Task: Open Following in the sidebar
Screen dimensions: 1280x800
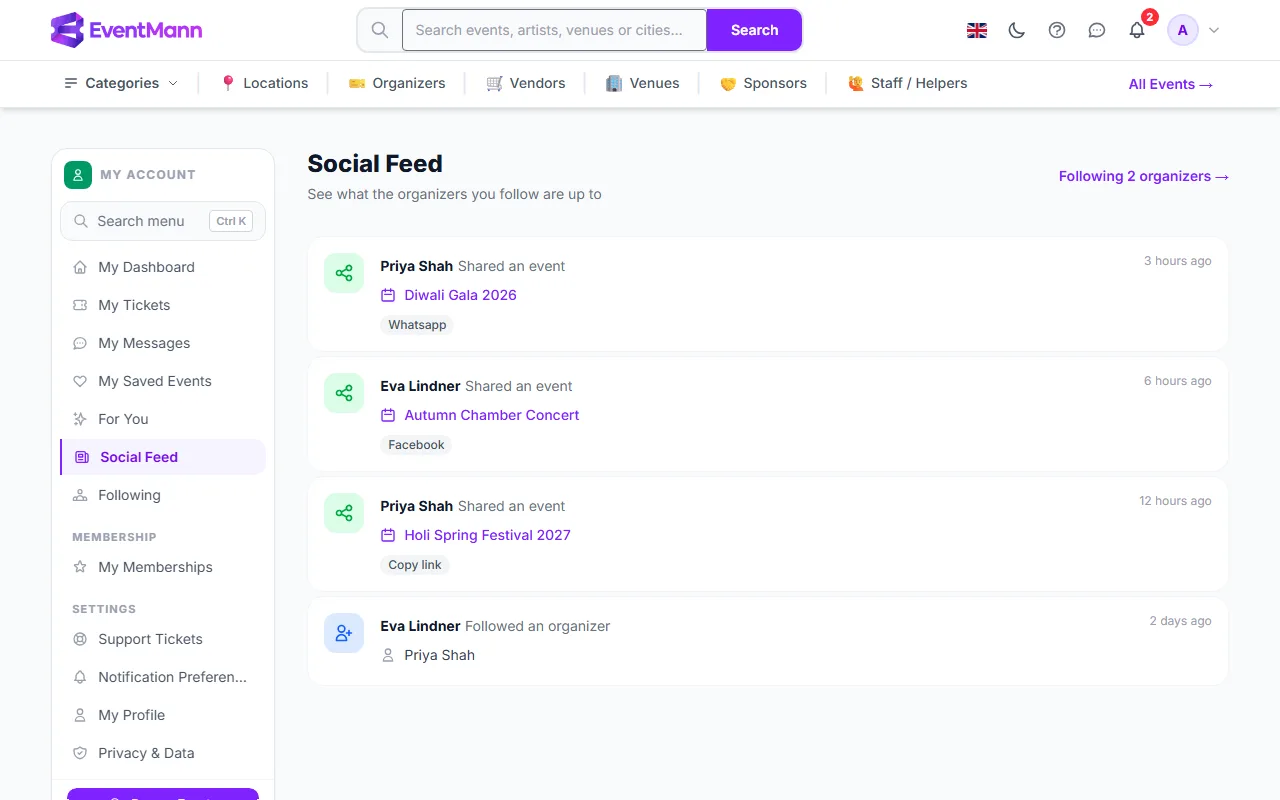Action: pos(163,495)
